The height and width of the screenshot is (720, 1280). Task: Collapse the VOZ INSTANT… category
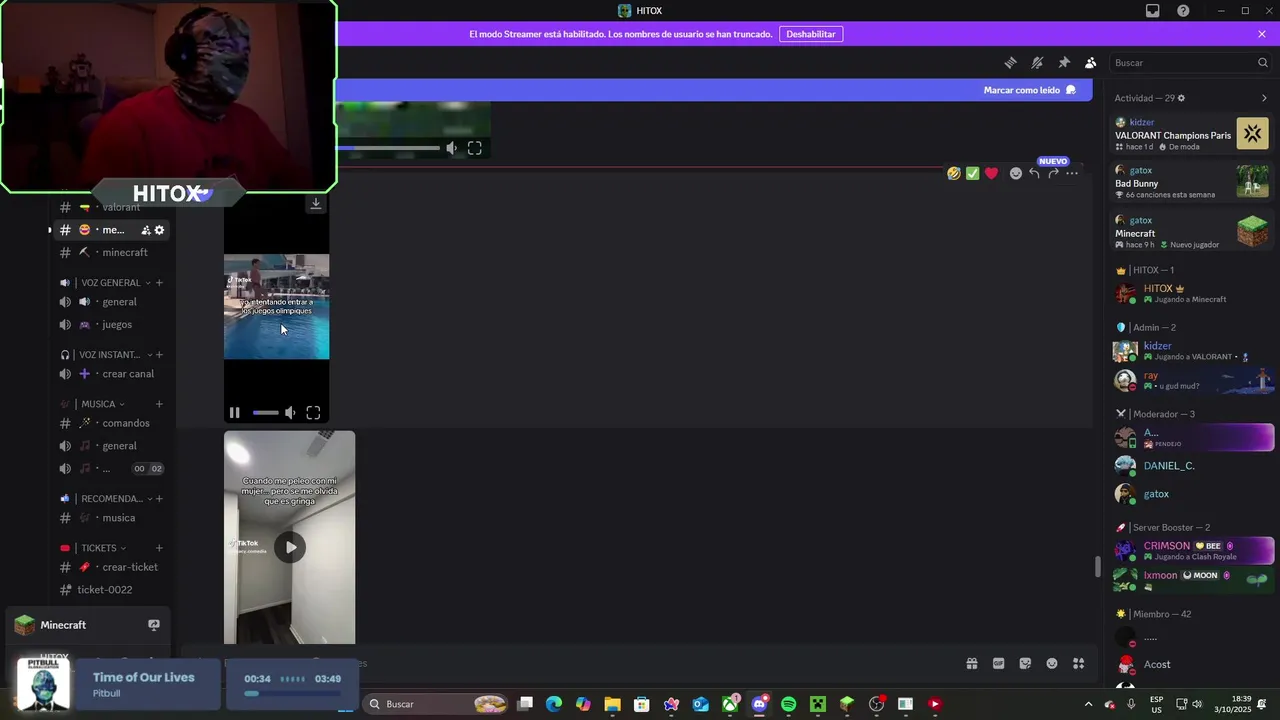[111, 354]
